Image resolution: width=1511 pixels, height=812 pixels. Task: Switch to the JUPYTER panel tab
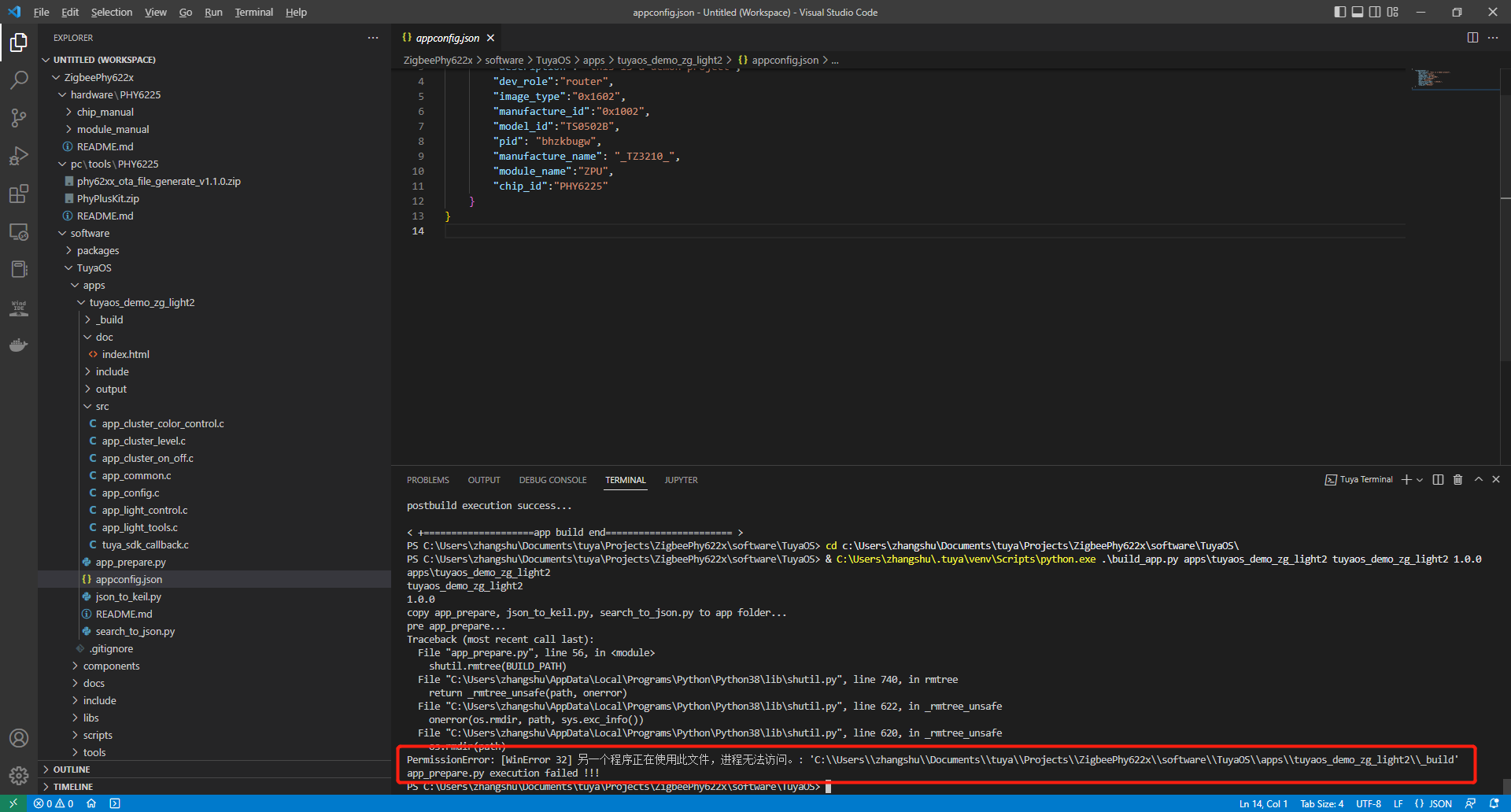[x=681, y=480]
